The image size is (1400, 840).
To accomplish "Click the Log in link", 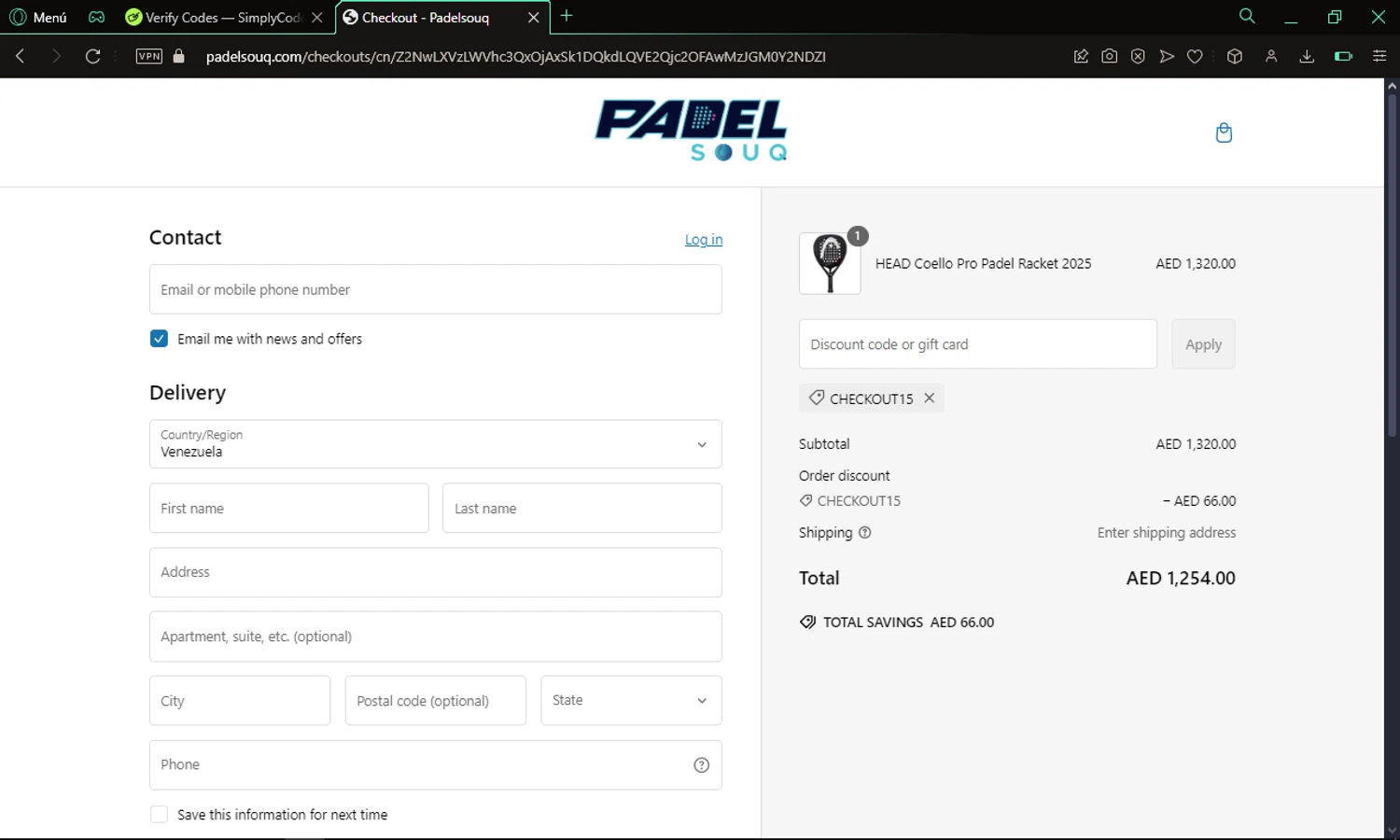I will pos(704,240).
